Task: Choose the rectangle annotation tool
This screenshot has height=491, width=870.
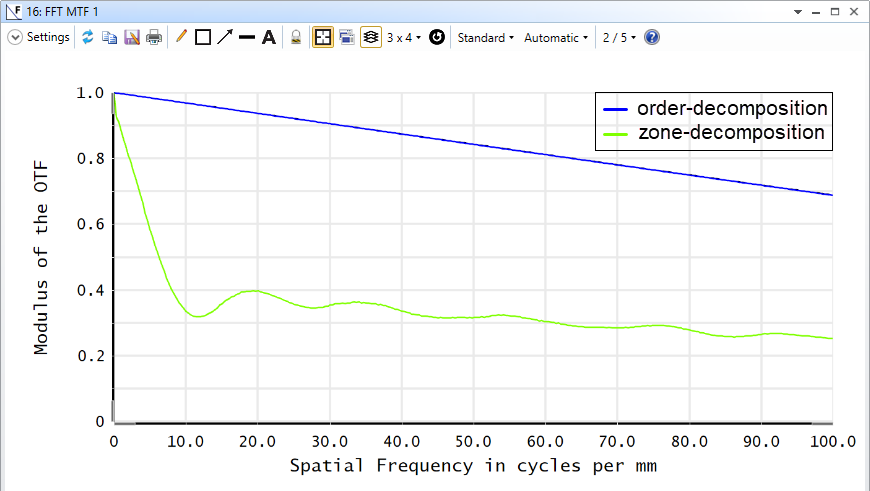Action: [203, 37]
